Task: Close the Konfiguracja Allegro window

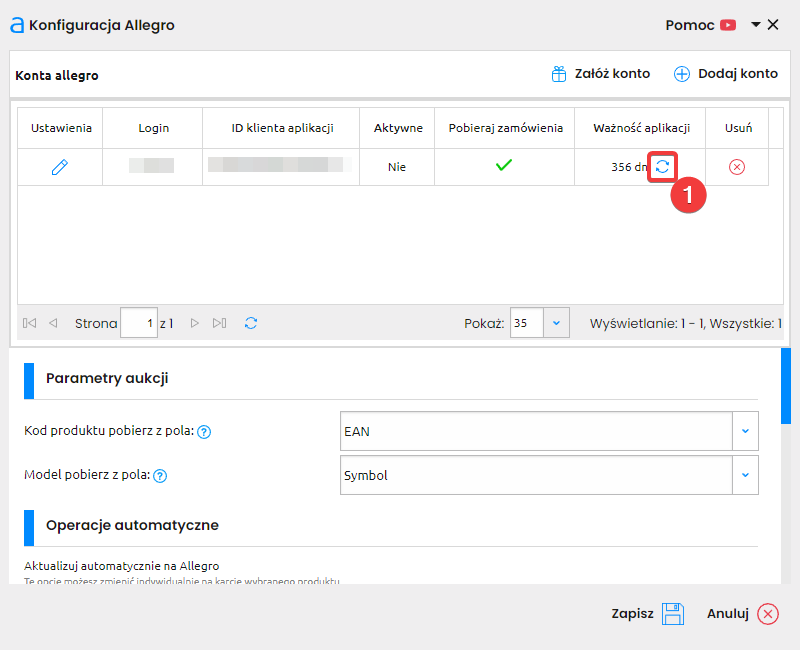Action: [773, 24]
